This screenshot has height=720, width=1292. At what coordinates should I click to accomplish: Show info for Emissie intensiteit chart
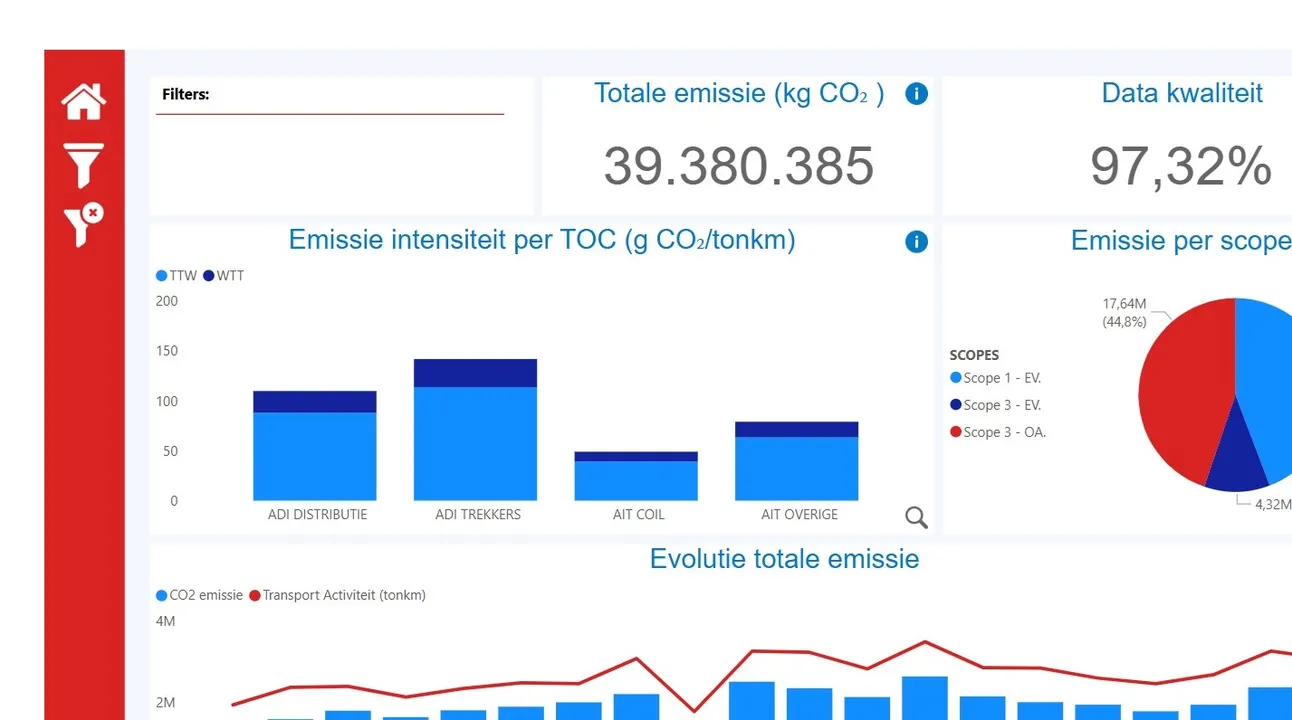[916, 242]
